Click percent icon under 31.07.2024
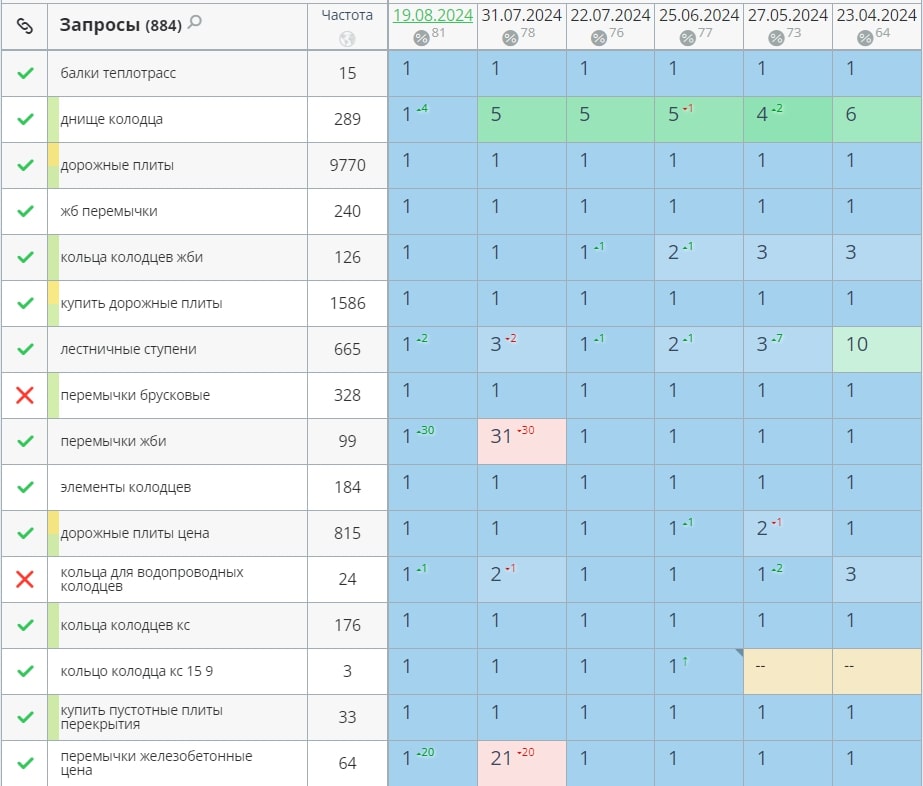 [x=510, y=38]
